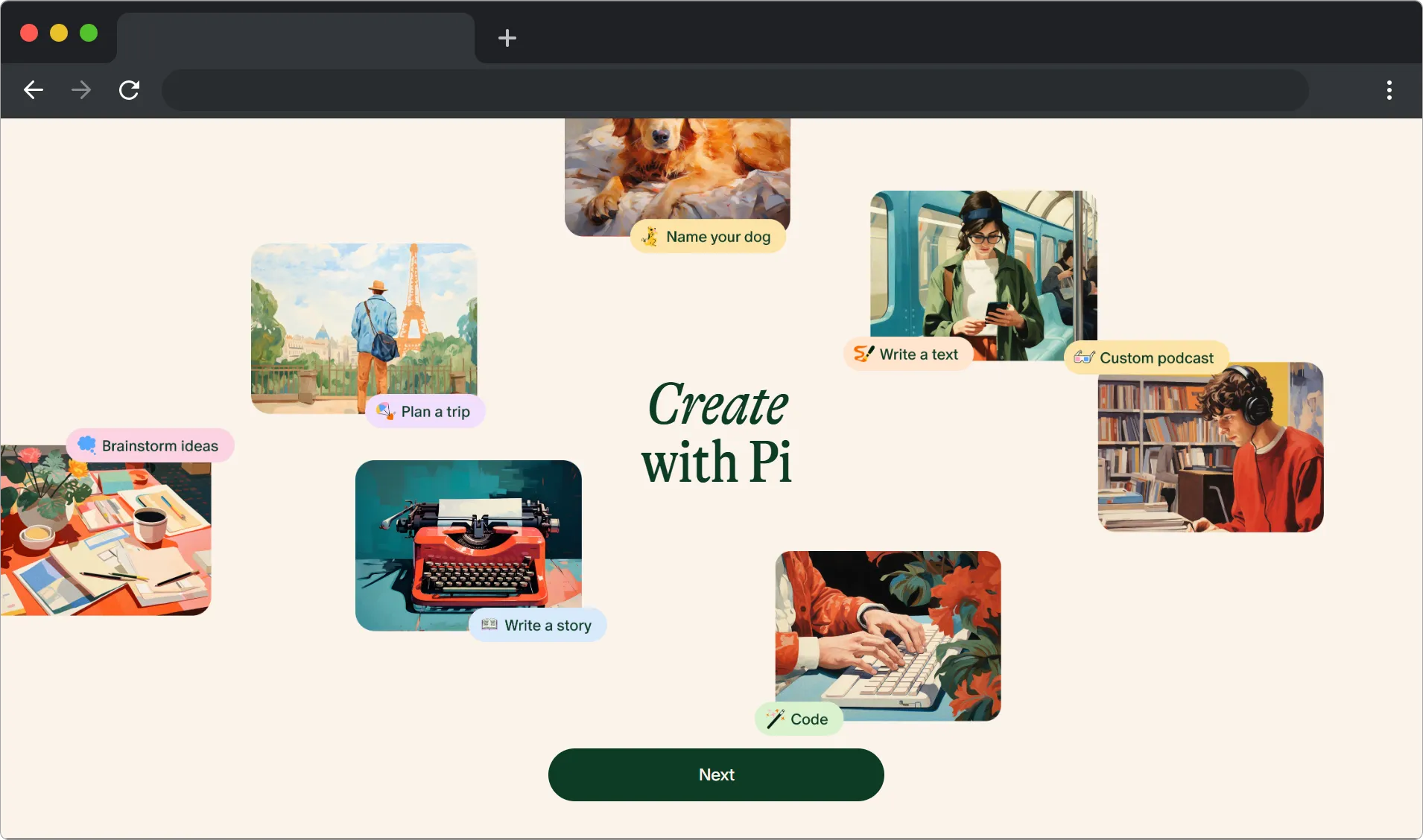Click the address bar field

pos(734,90)
